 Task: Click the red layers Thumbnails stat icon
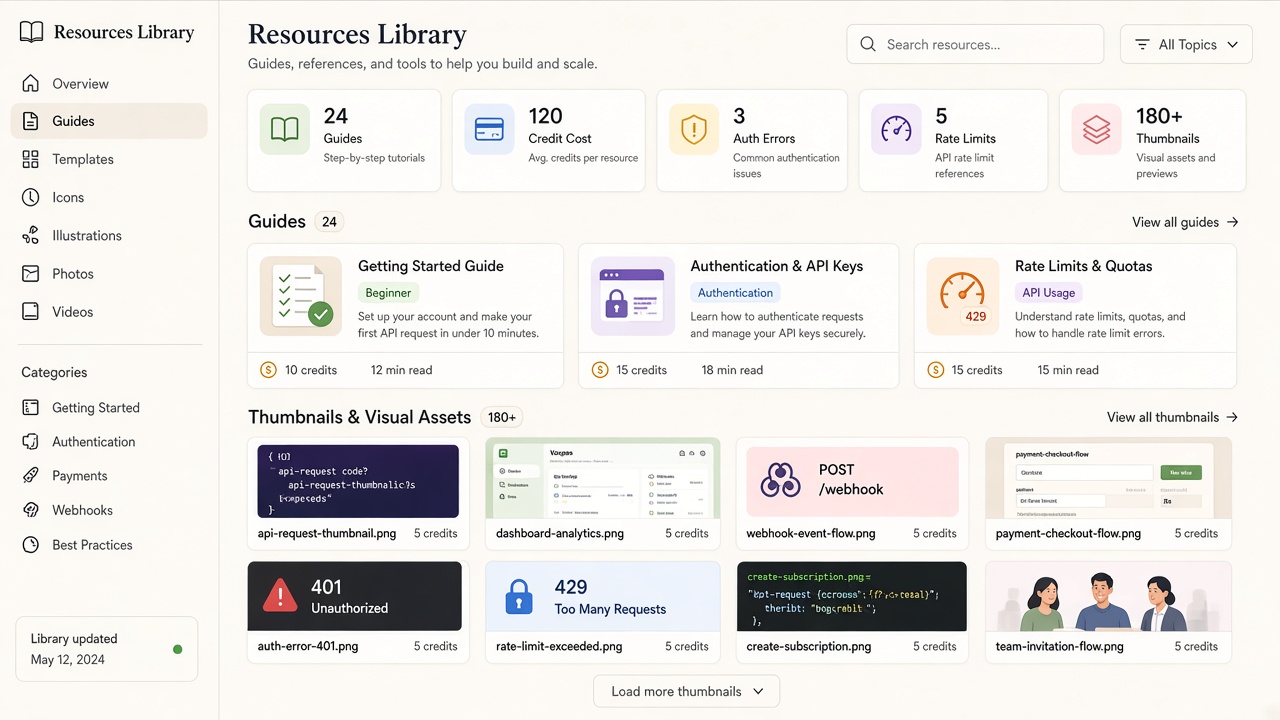[x=1097, y=130]
